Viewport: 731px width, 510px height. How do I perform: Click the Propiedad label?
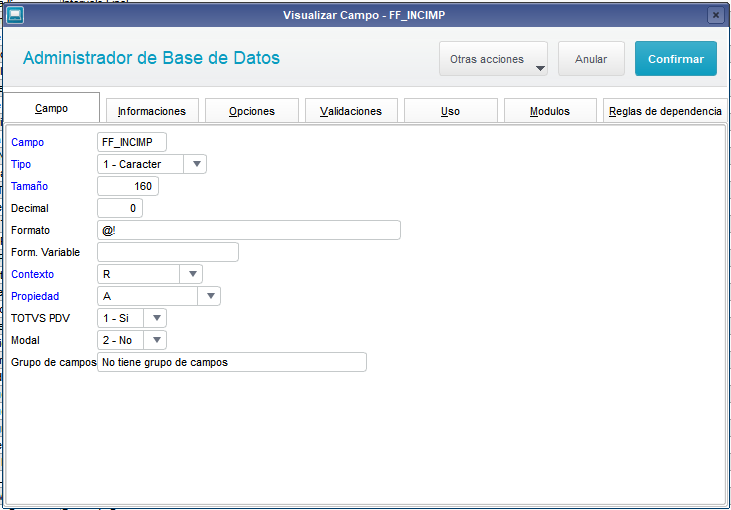click(35, 296)
